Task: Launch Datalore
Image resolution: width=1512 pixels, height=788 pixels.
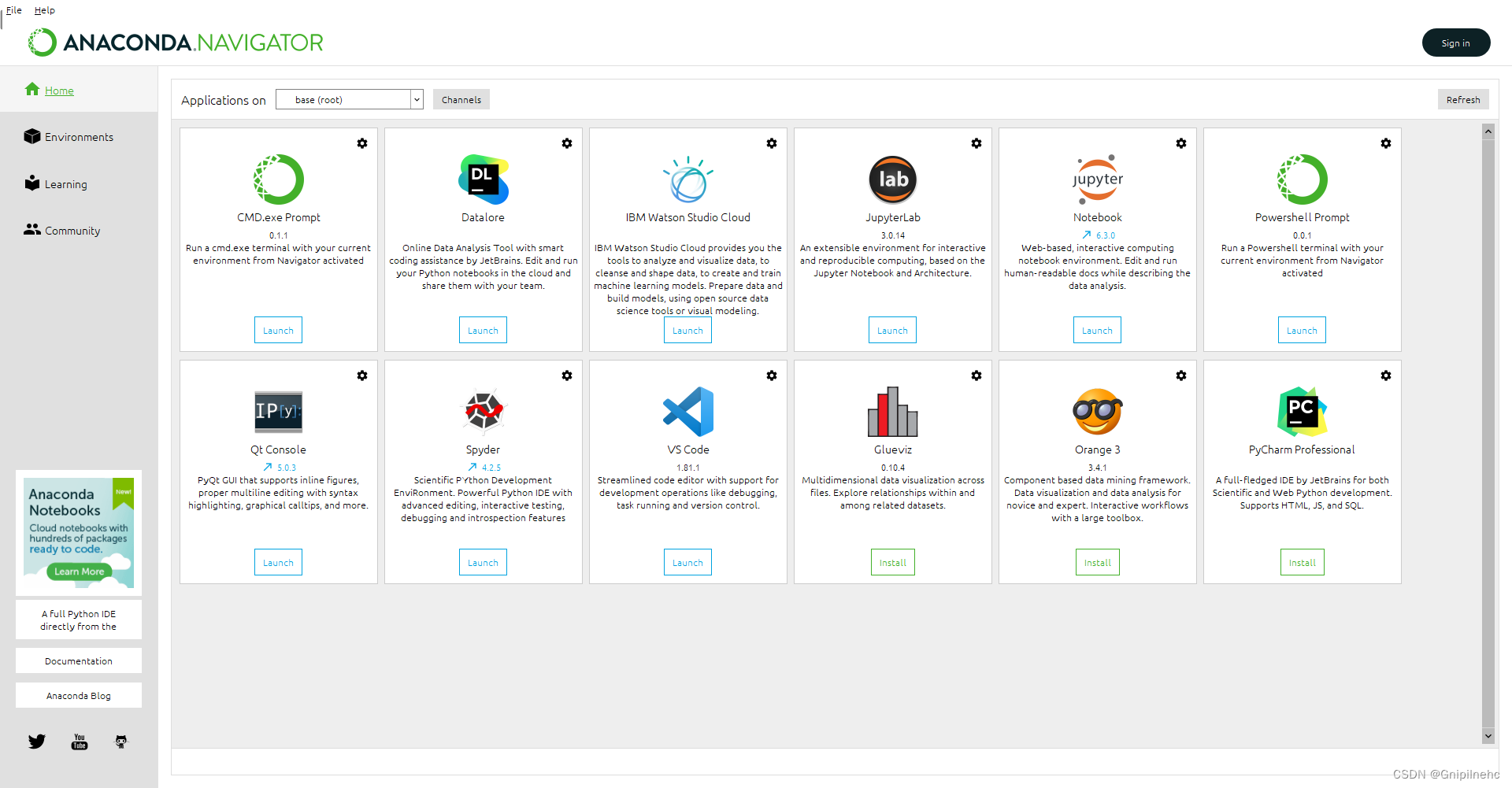Action: pos(483,330)
